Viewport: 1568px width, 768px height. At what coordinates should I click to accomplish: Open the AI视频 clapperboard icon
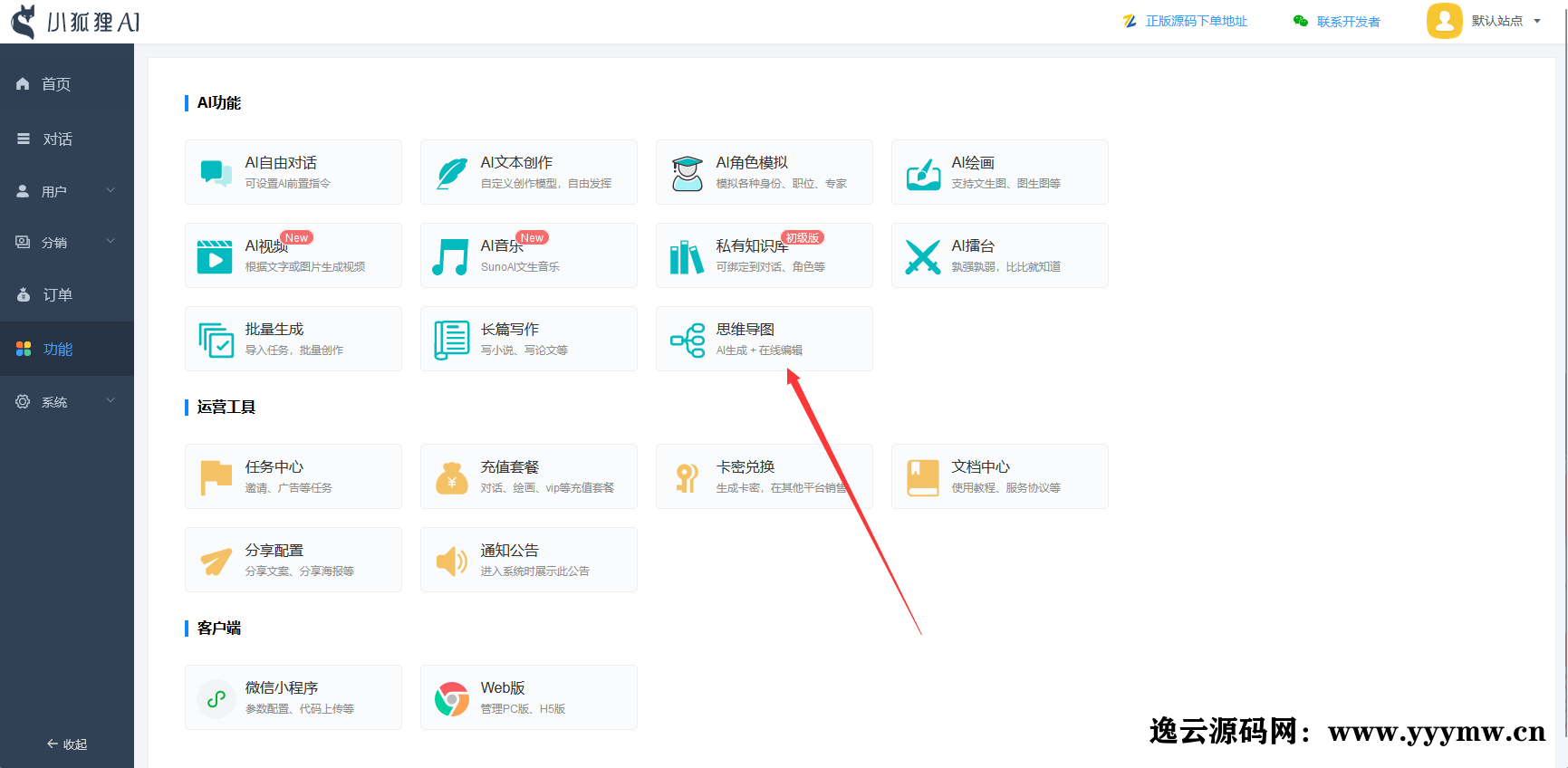pyautogui.click(x=215, y=256)
